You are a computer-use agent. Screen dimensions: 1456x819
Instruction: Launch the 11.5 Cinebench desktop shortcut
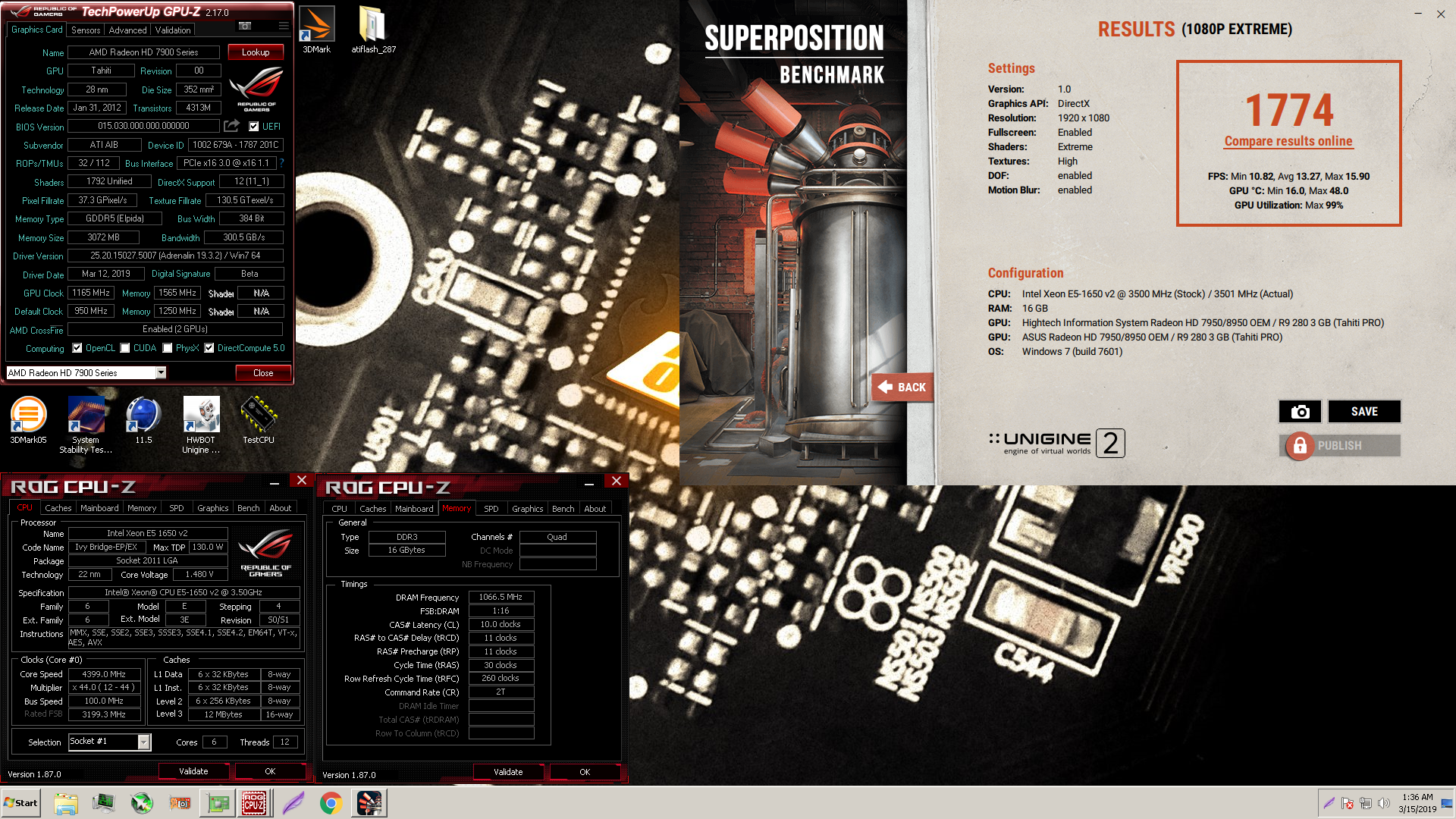click(143, 421)
